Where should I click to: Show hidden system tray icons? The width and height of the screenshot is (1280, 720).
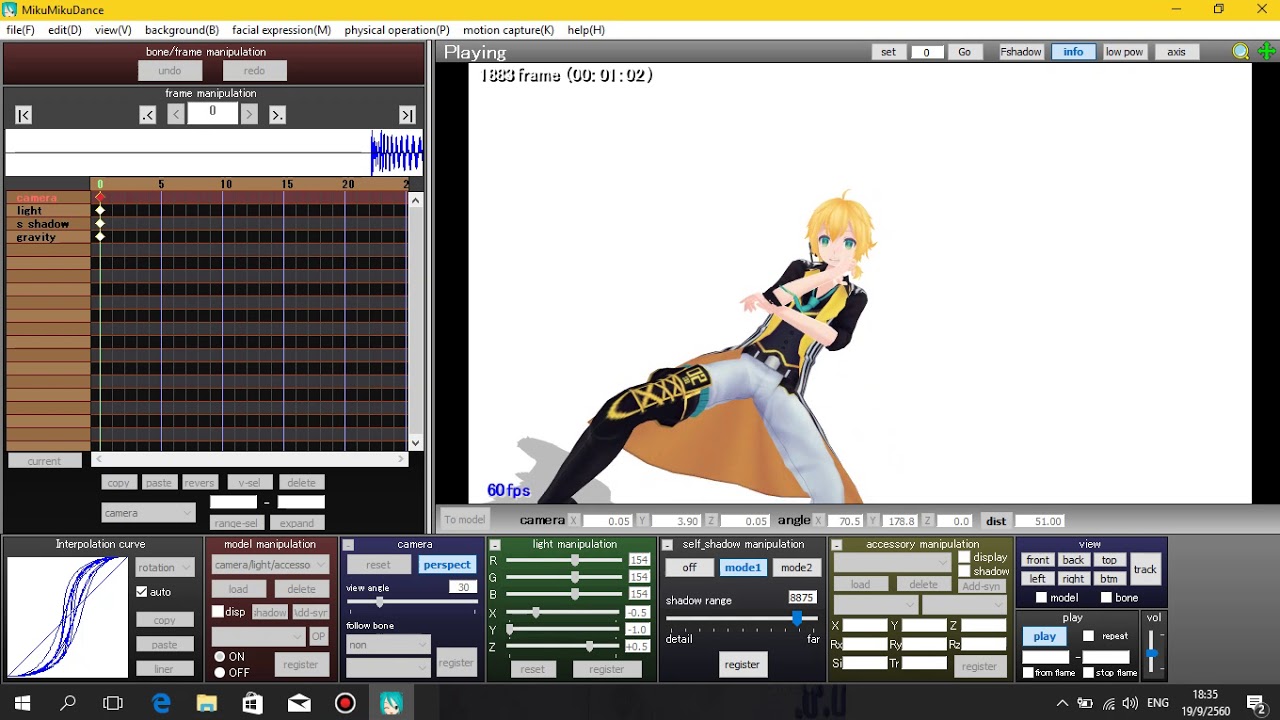(1062, 704)
